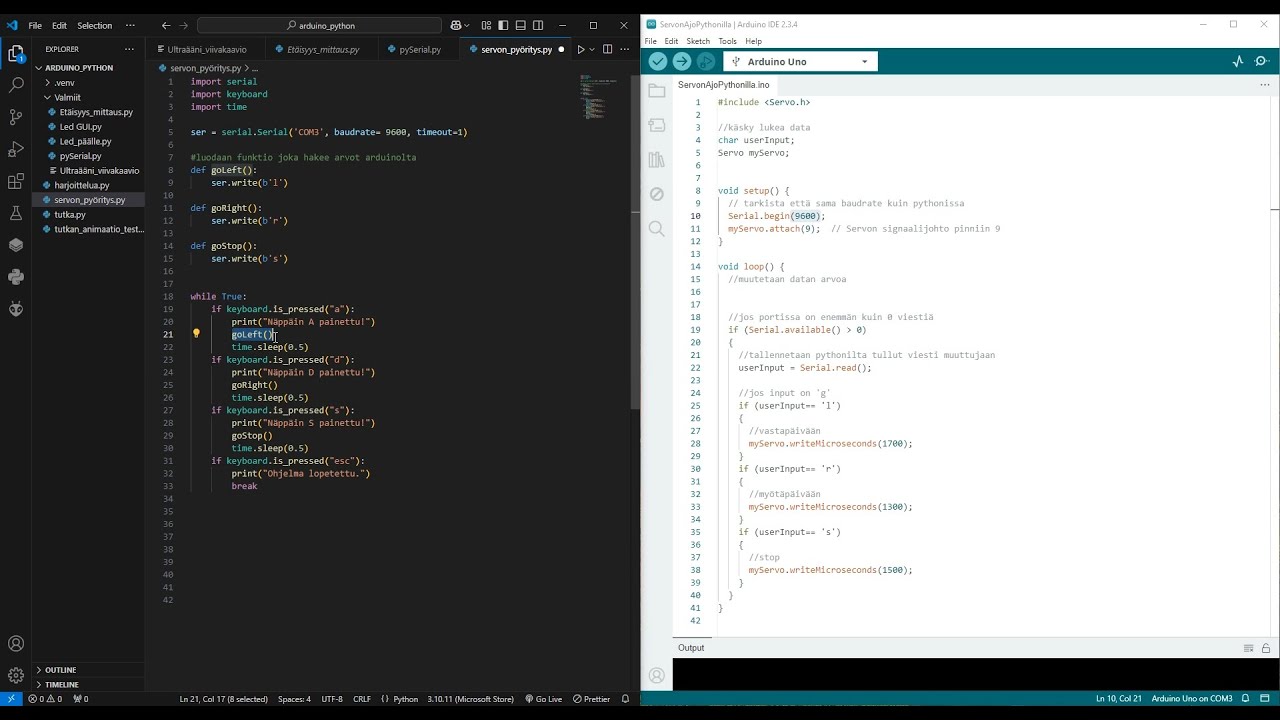
Task: Open Library Manager in Arduino sidebar
Action: pyautogui.click(x=656, y=160)
